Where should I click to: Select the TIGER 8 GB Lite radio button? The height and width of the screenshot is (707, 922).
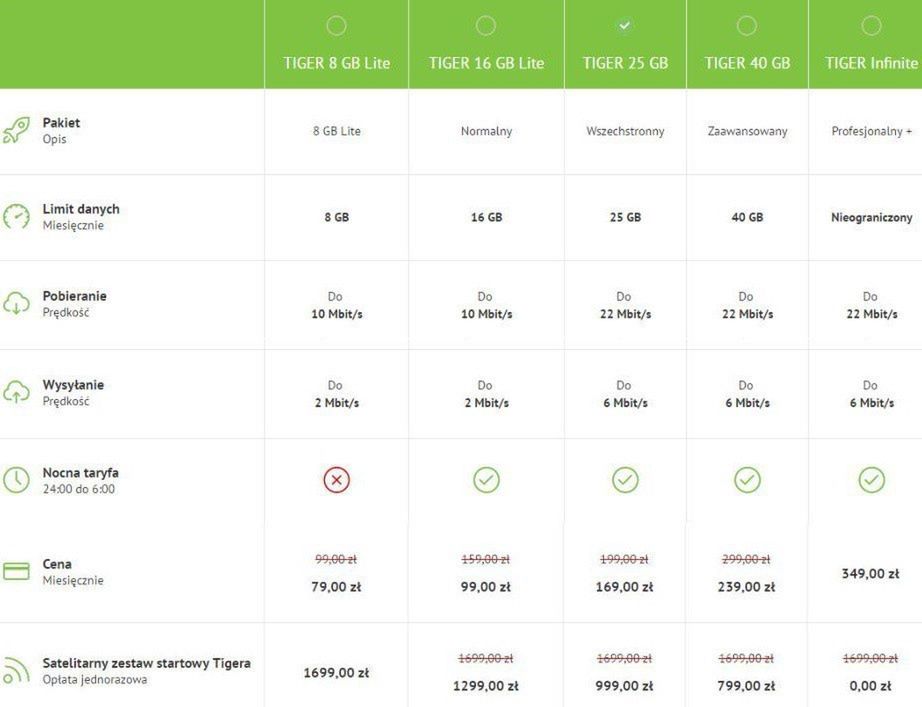pyautogui.click(x=336, y=25)
